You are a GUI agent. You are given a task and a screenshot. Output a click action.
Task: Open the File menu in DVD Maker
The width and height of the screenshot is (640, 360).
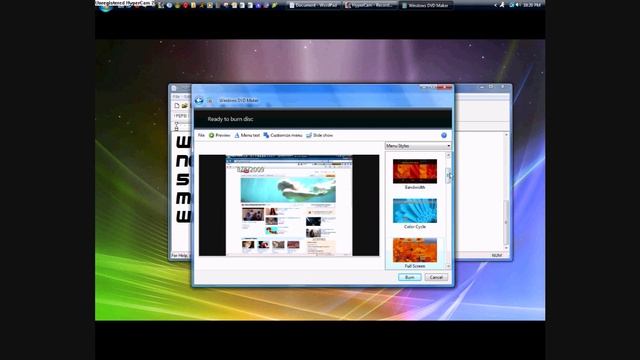click(x=201, y=135)
